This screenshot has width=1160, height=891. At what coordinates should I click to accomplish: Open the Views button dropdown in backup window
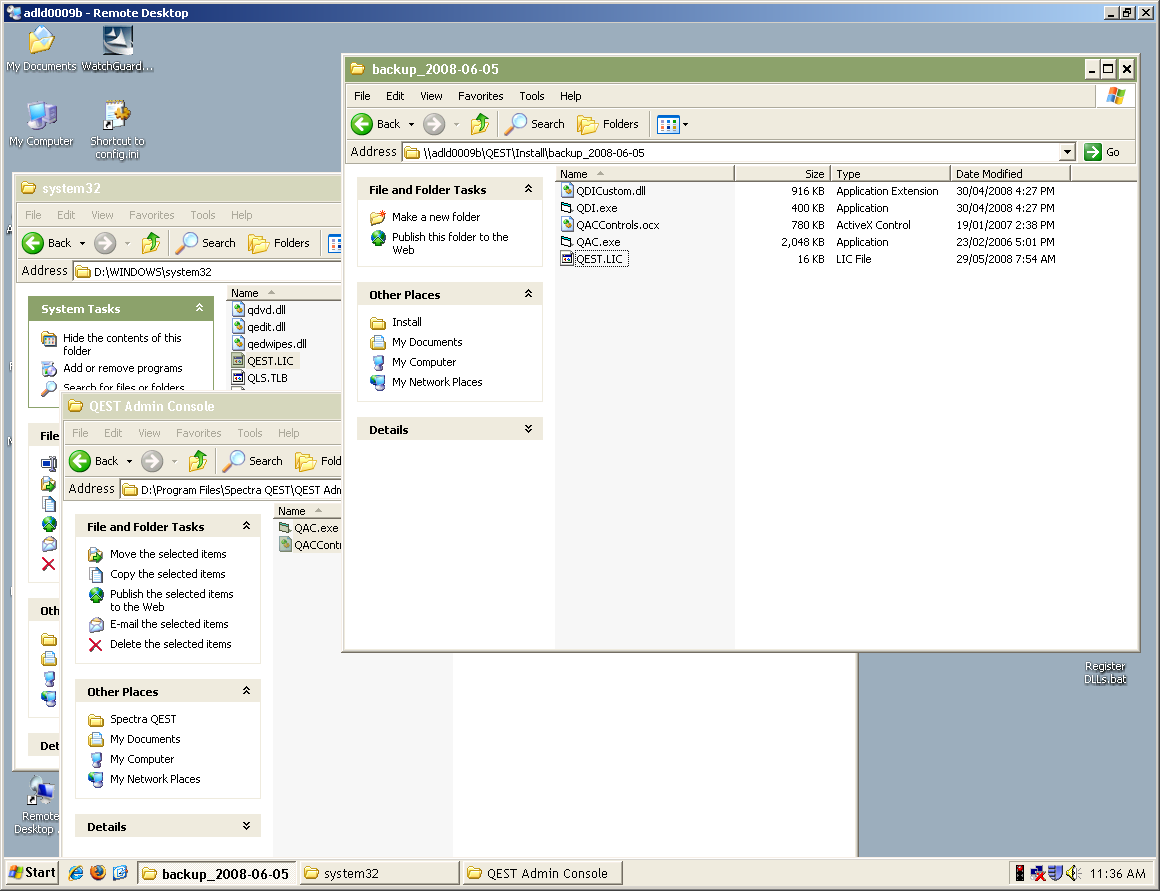685,125
